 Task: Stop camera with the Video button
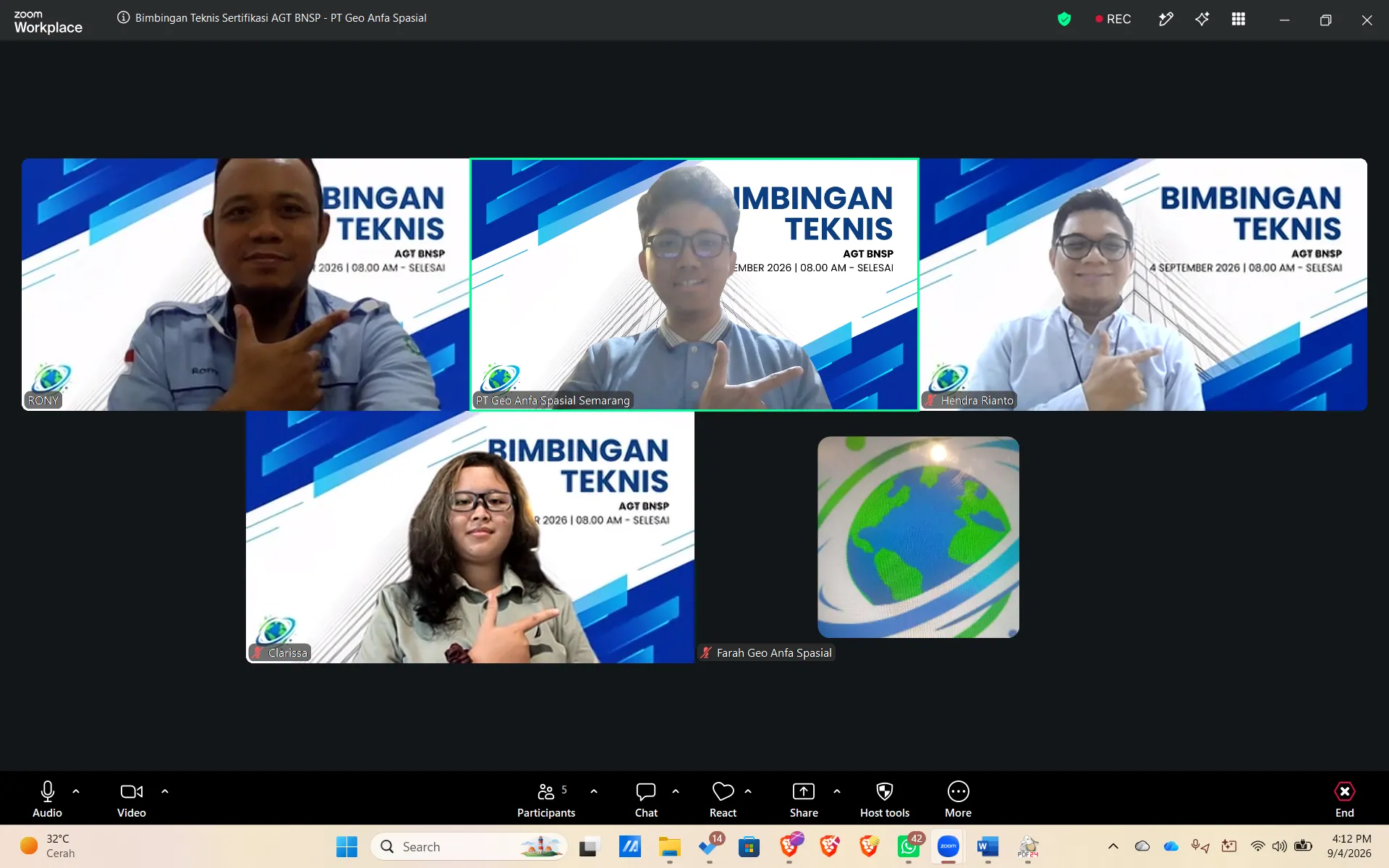pyautogui.click(x=132, y=799)
